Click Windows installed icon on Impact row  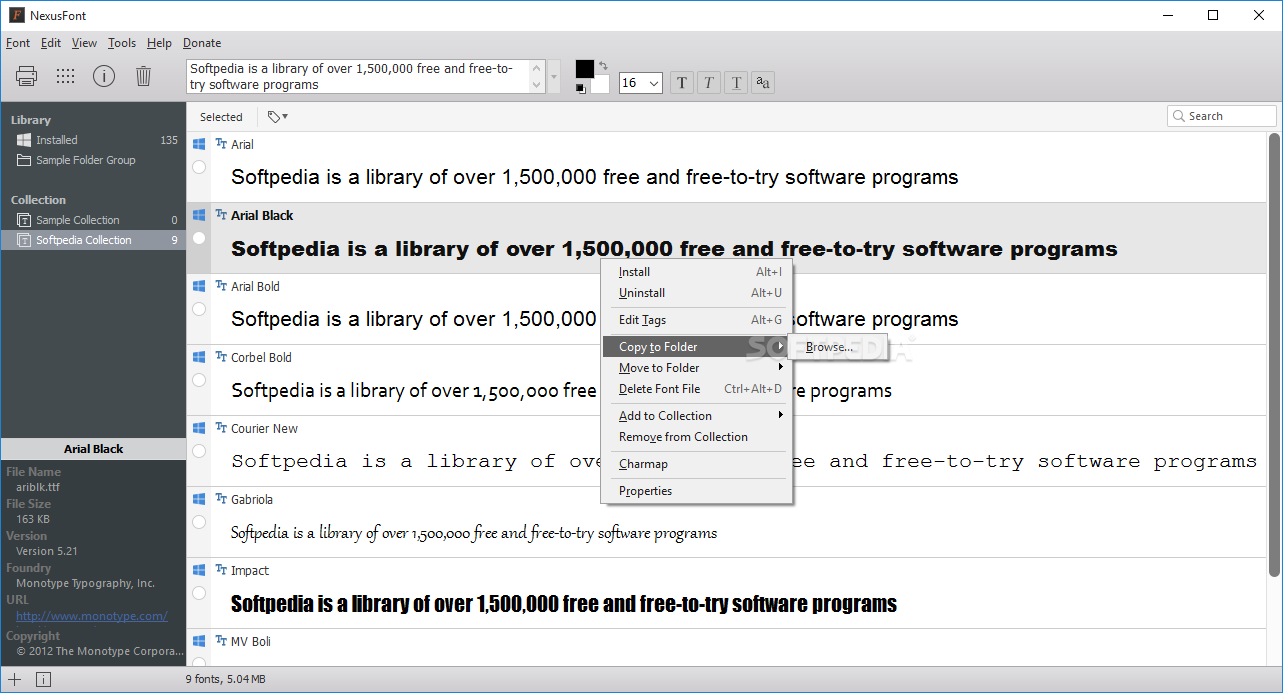coord(199,570)
